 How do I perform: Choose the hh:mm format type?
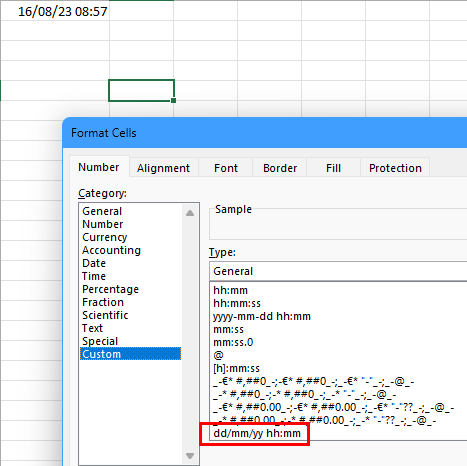click(x=339, y=290)
